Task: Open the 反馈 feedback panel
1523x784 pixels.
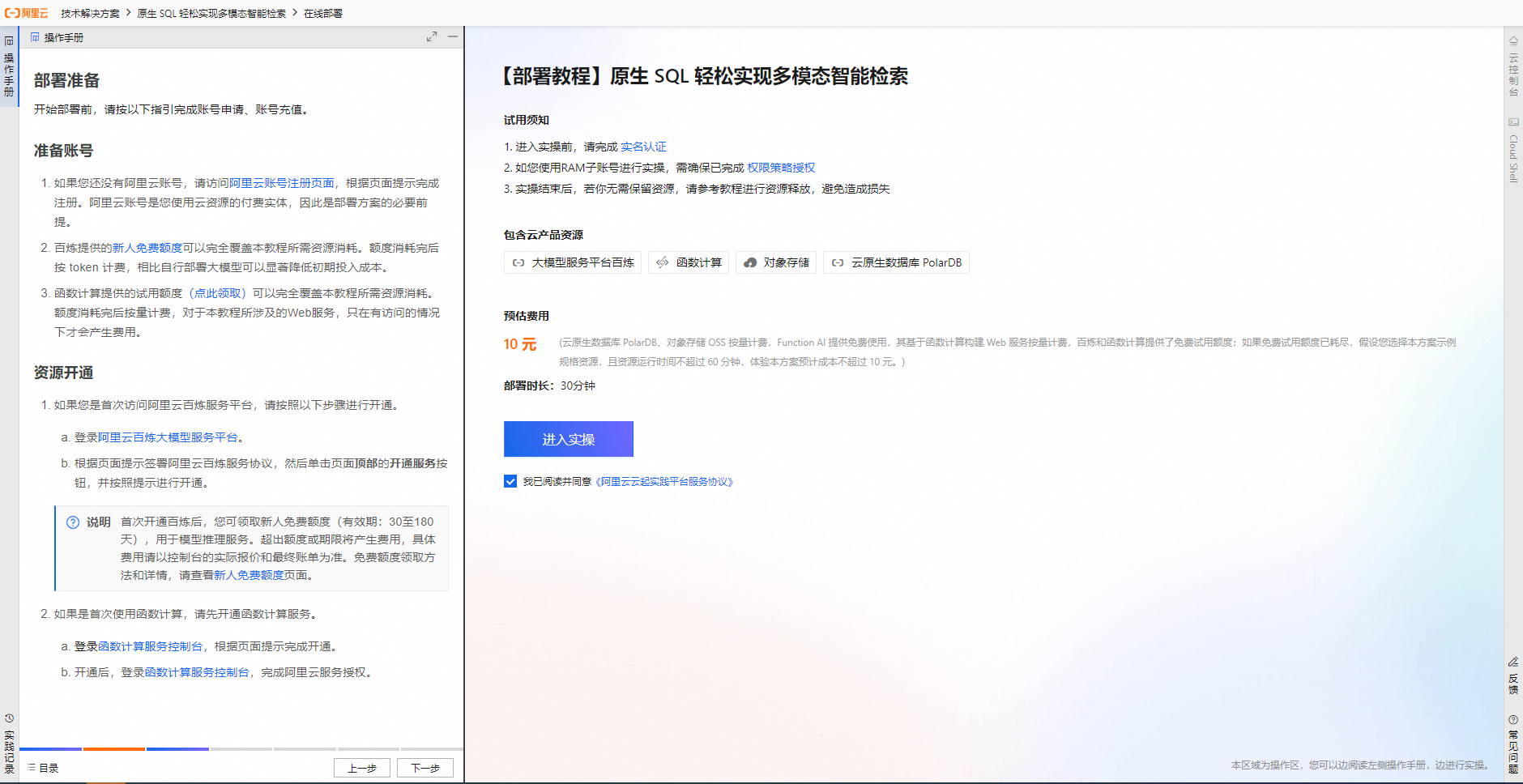Action: [x=1512, y=676]
